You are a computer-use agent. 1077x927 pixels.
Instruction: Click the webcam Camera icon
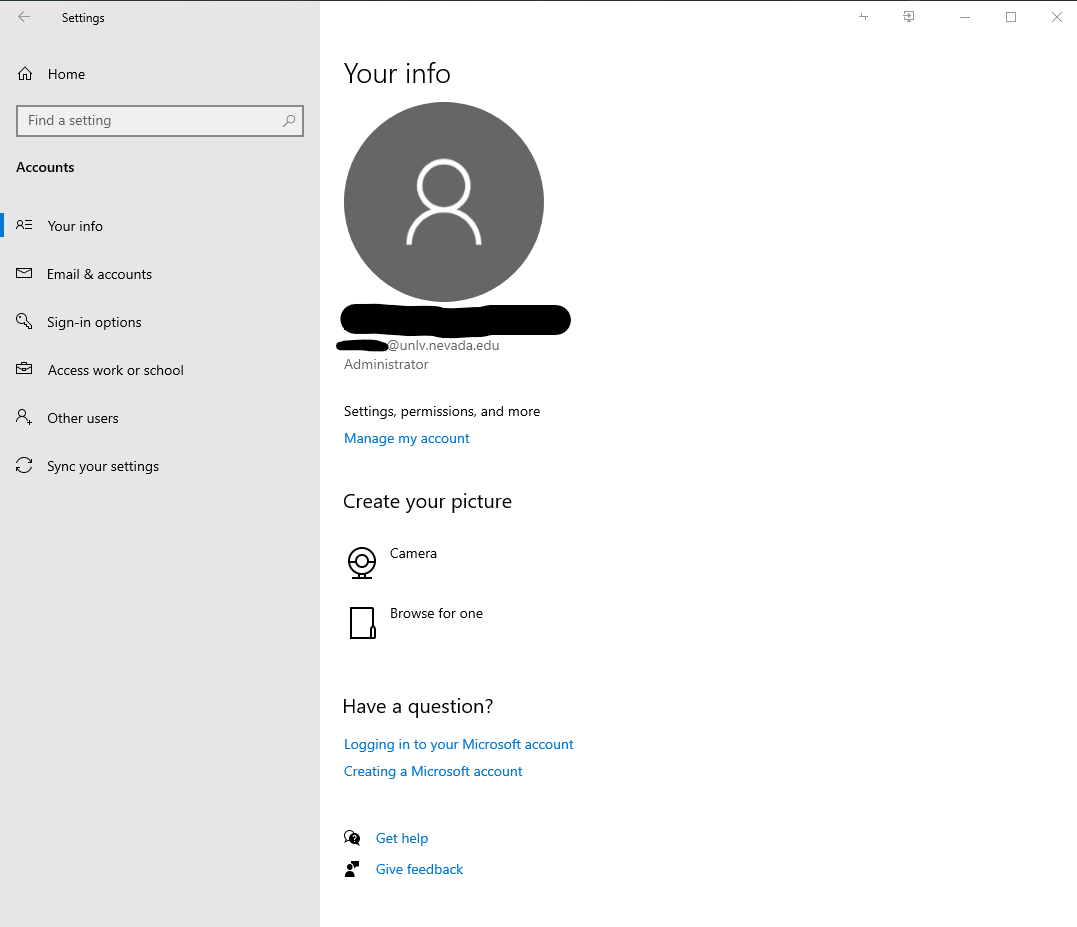click(x=362, y=563)
